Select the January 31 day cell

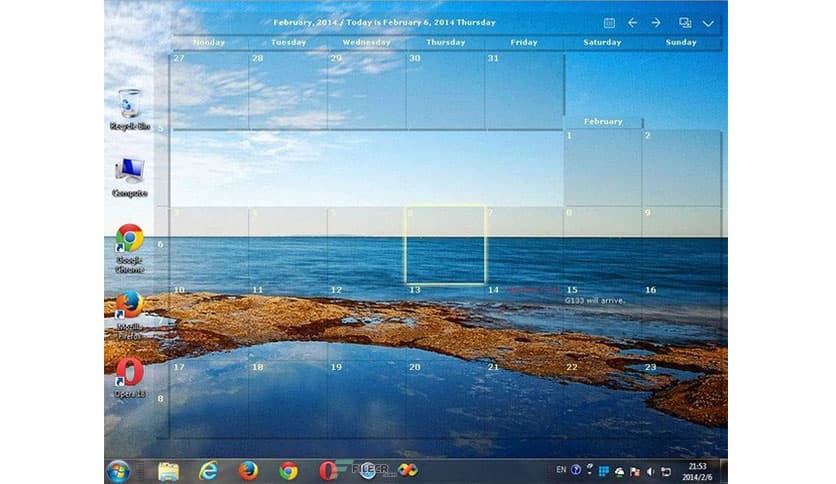[x=524, y=91]
